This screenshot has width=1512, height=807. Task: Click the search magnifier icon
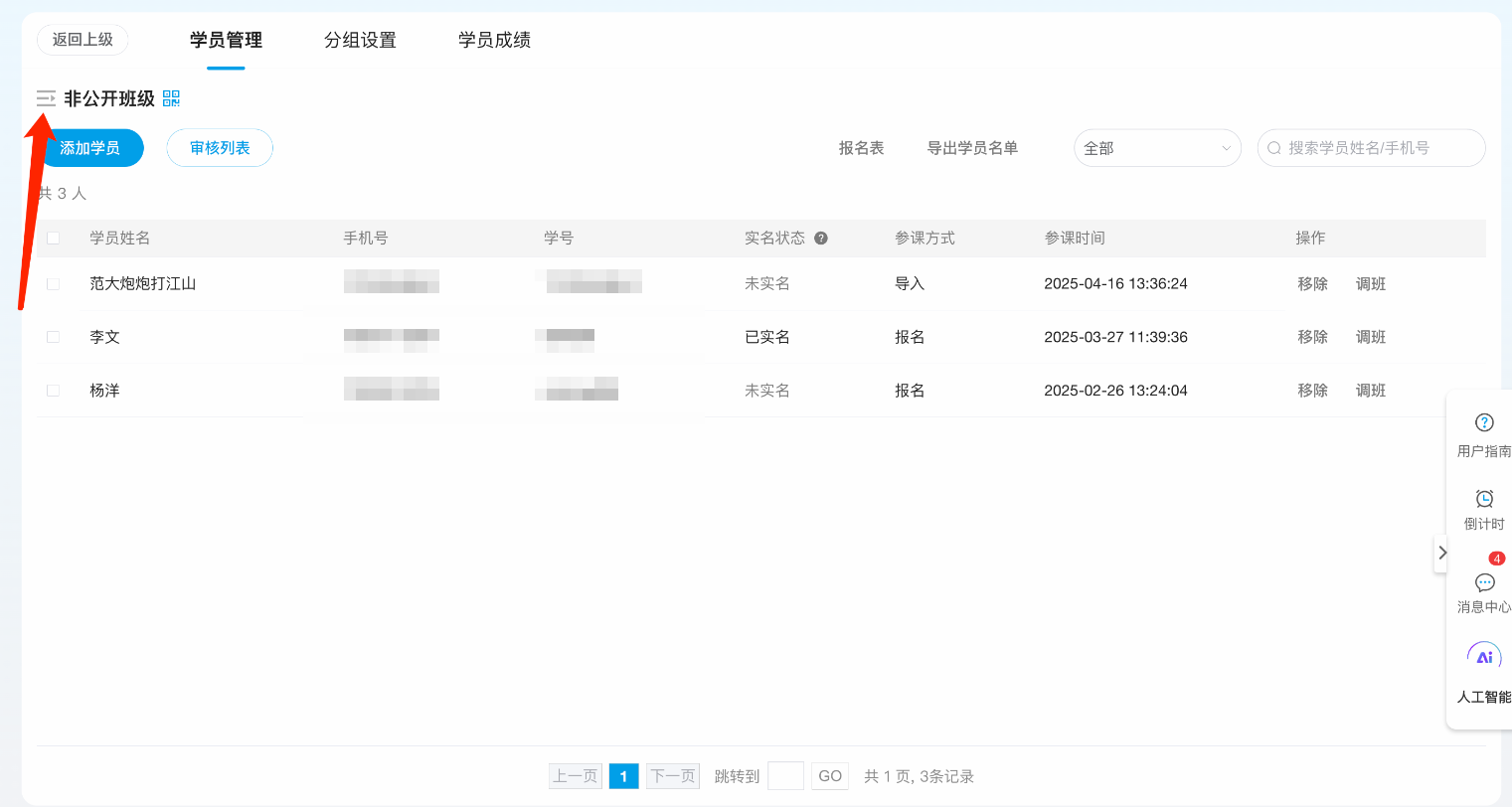coord(1273,148)
